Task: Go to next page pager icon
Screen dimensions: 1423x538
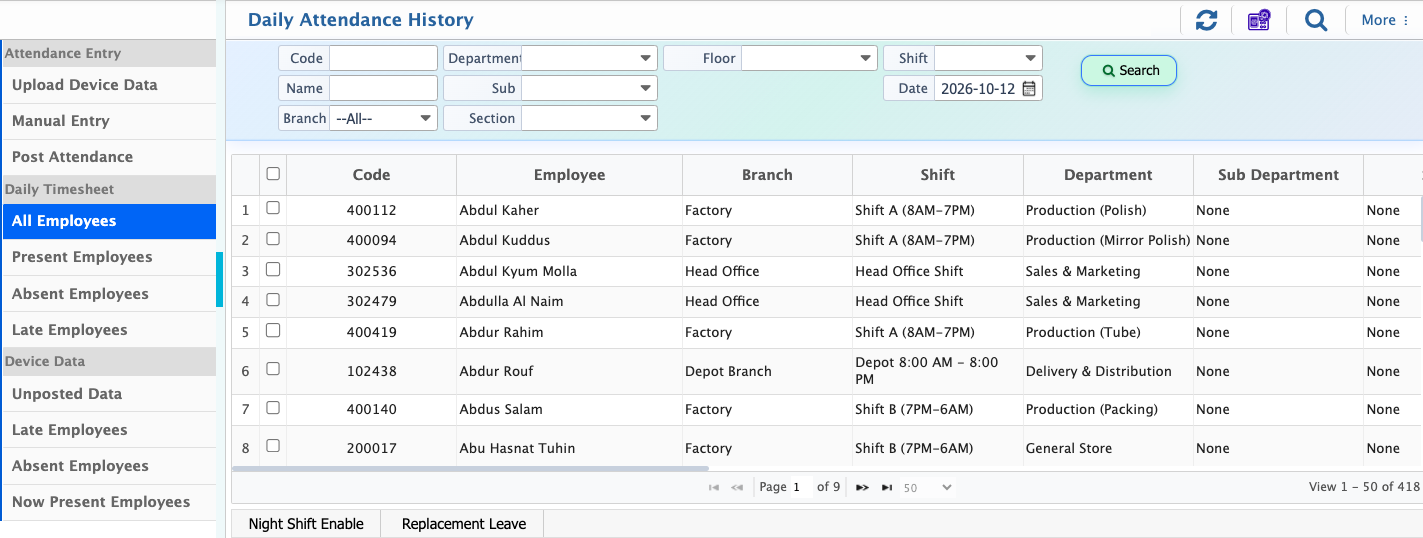Action: pyautogui.click(x=862, y=487)
